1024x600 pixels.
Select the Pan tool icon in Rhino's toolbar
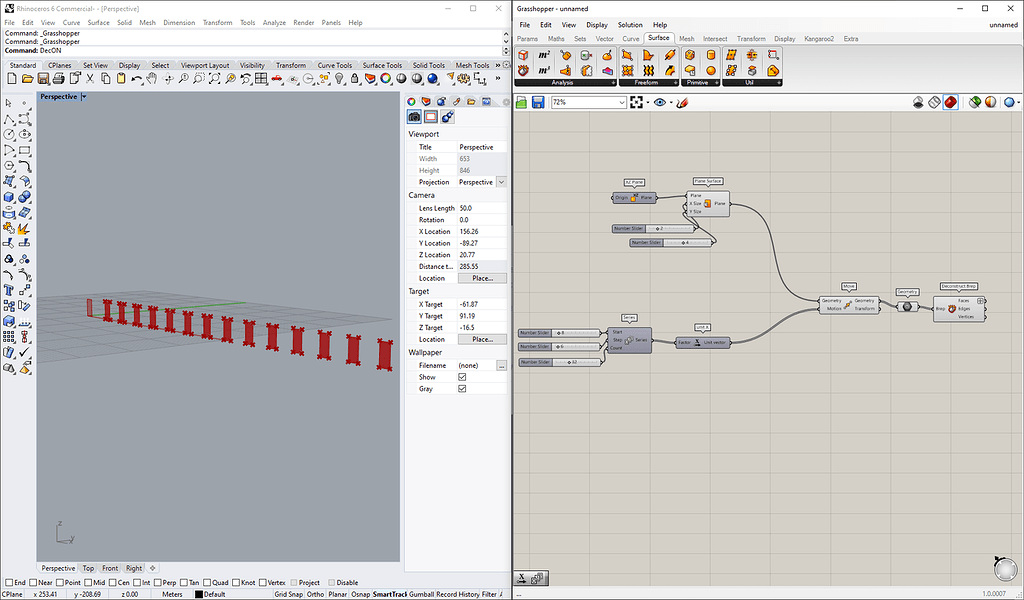[x=151, y=78]
